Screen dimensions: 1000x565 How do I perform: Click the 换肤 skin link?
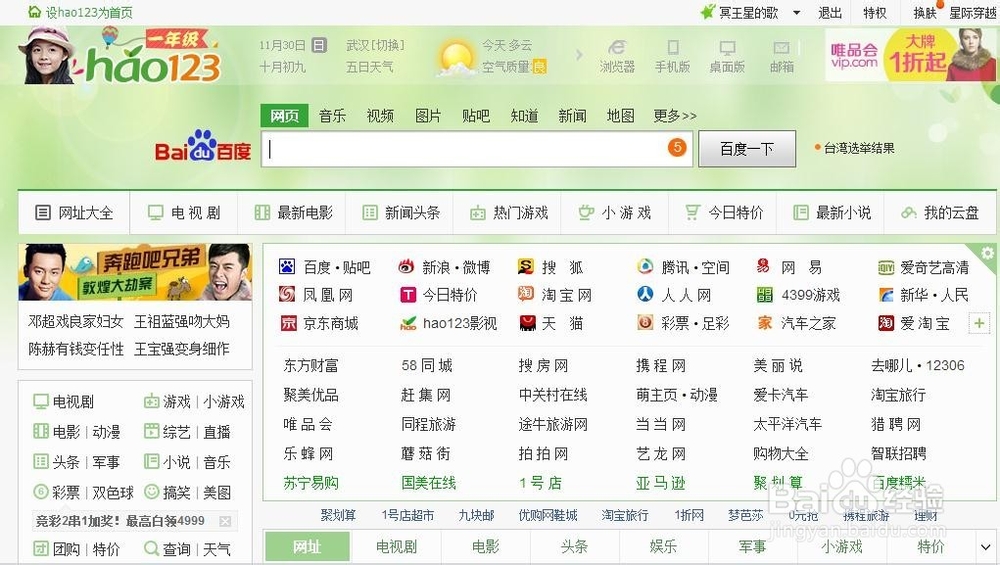click(925, 13)
